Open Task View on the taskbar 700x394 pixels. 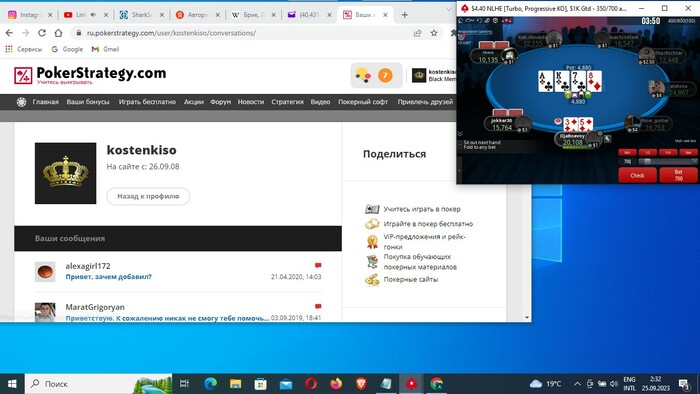(x=184, y=384)
